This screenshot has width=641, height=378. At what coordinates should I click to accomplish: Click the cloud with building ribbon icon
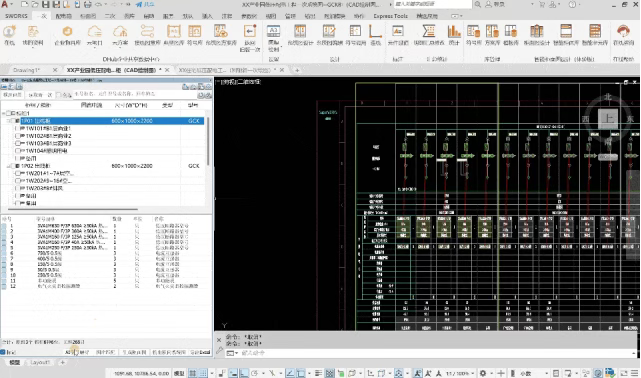pos(120,31)
